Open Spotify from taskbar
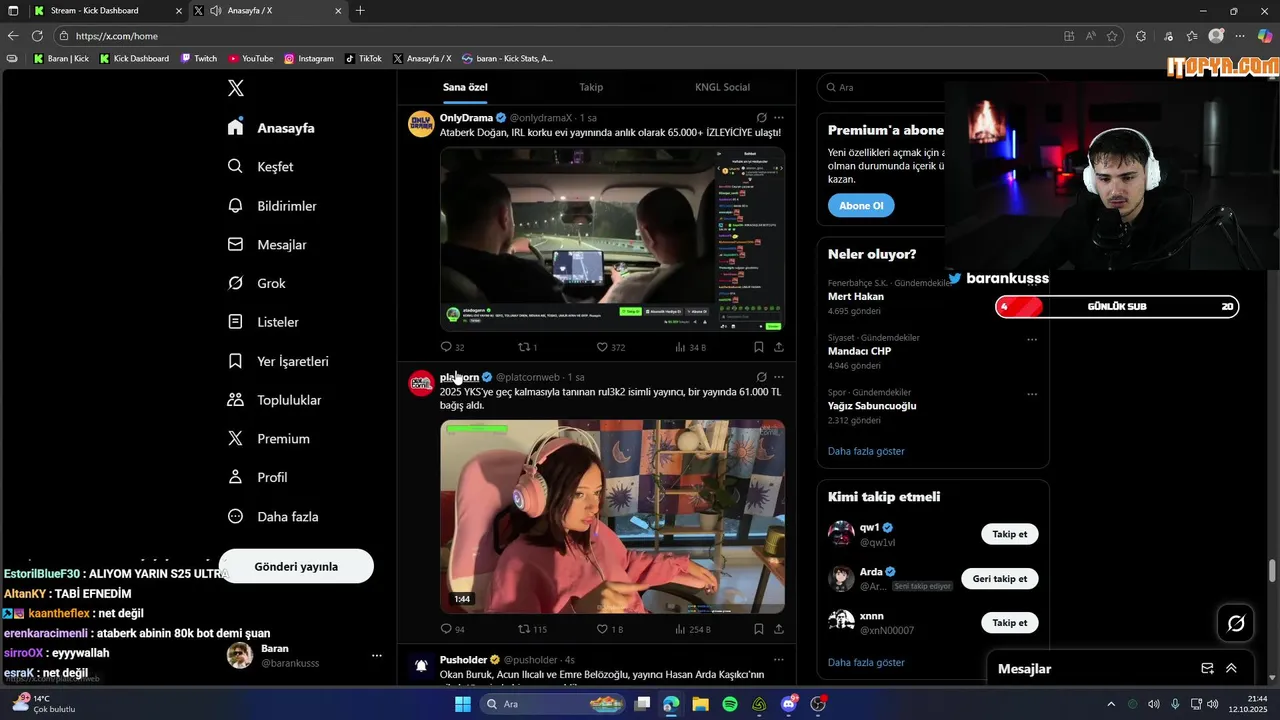The height and width of the screenshot is (720, 1280). [730, 704]
